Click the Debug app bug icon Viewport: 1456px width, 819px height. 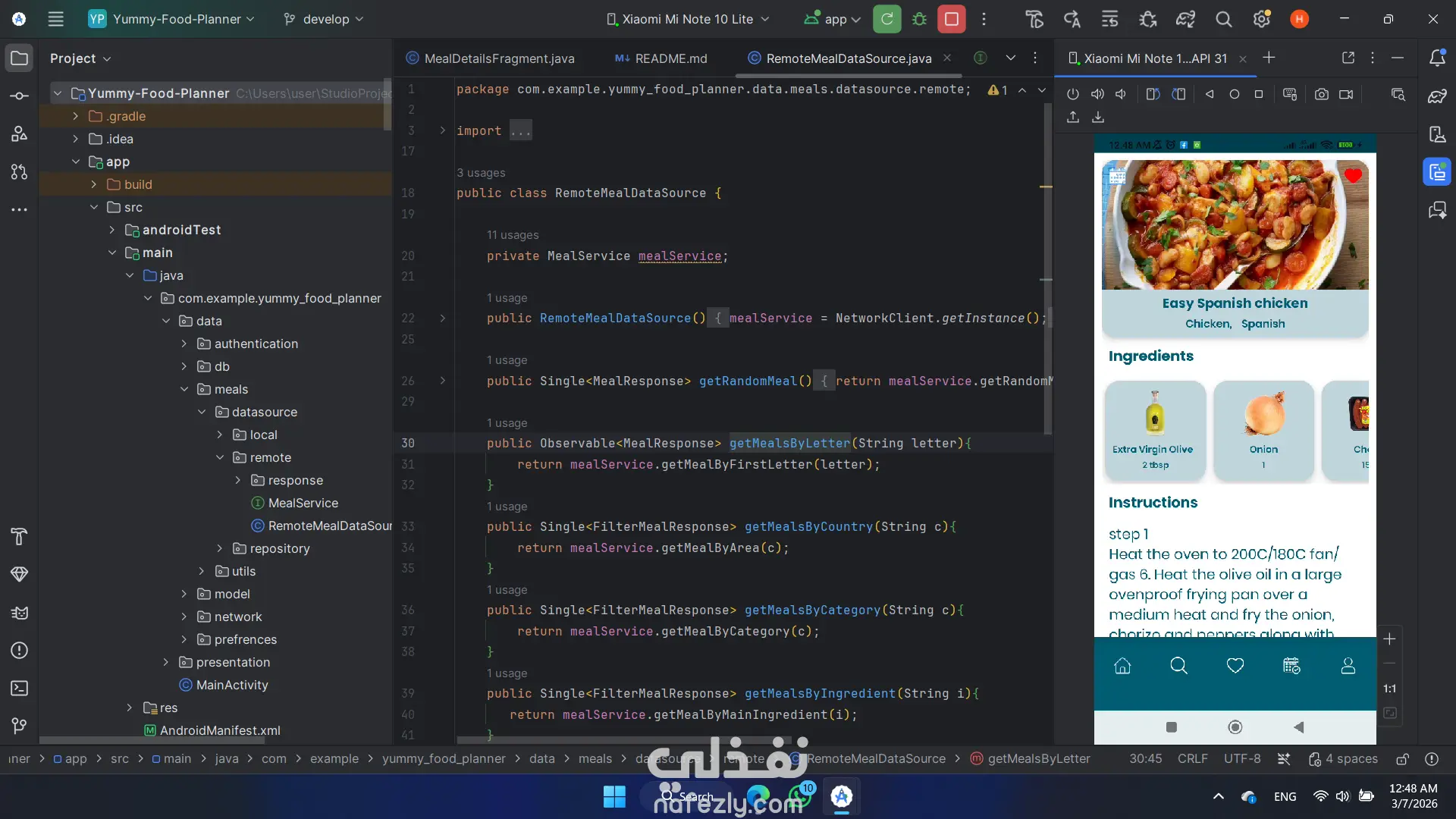919,19
